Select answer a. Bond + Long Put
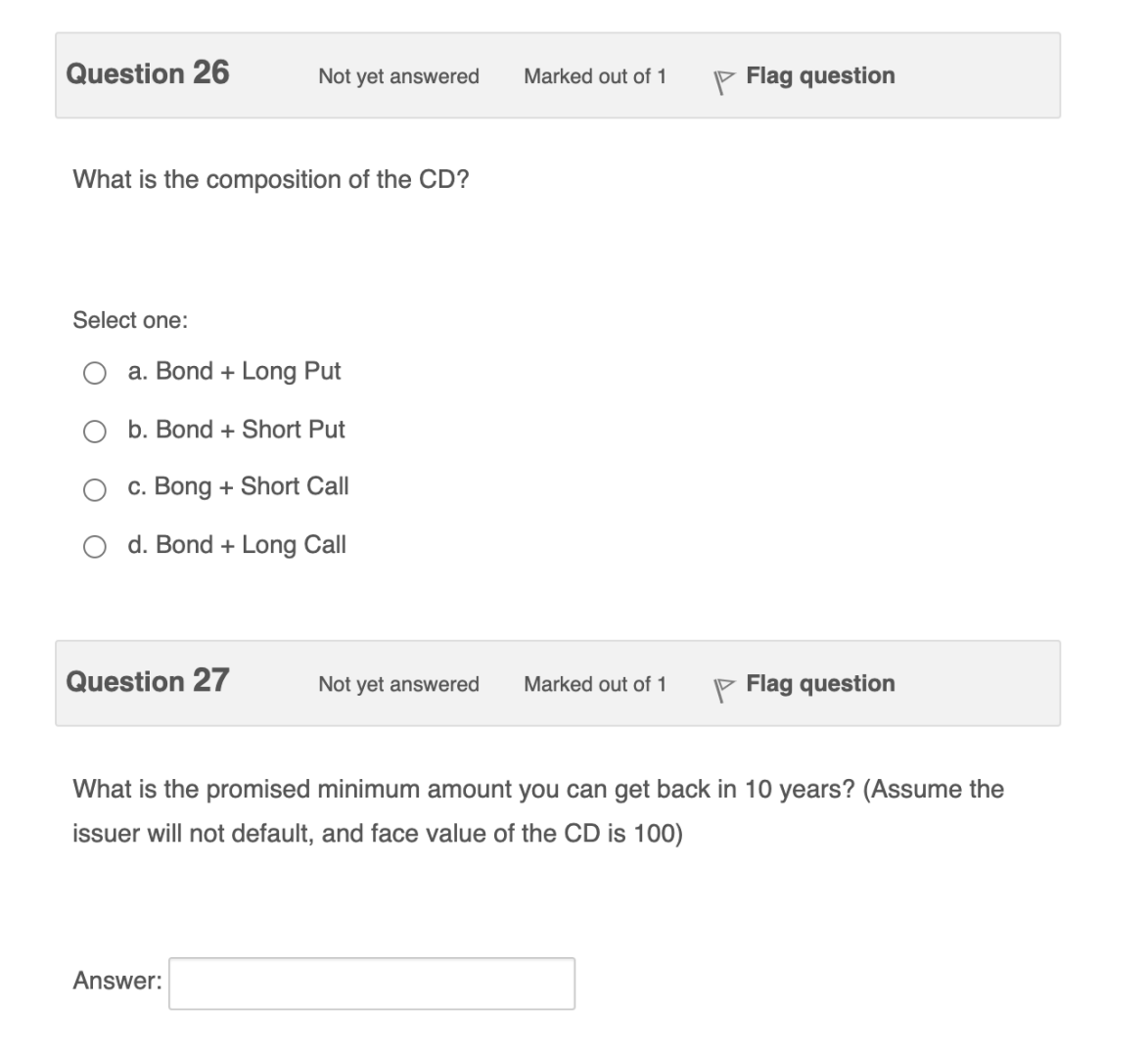The height and width of the screenshot is (1051, 1148). (x=95, y=372)
